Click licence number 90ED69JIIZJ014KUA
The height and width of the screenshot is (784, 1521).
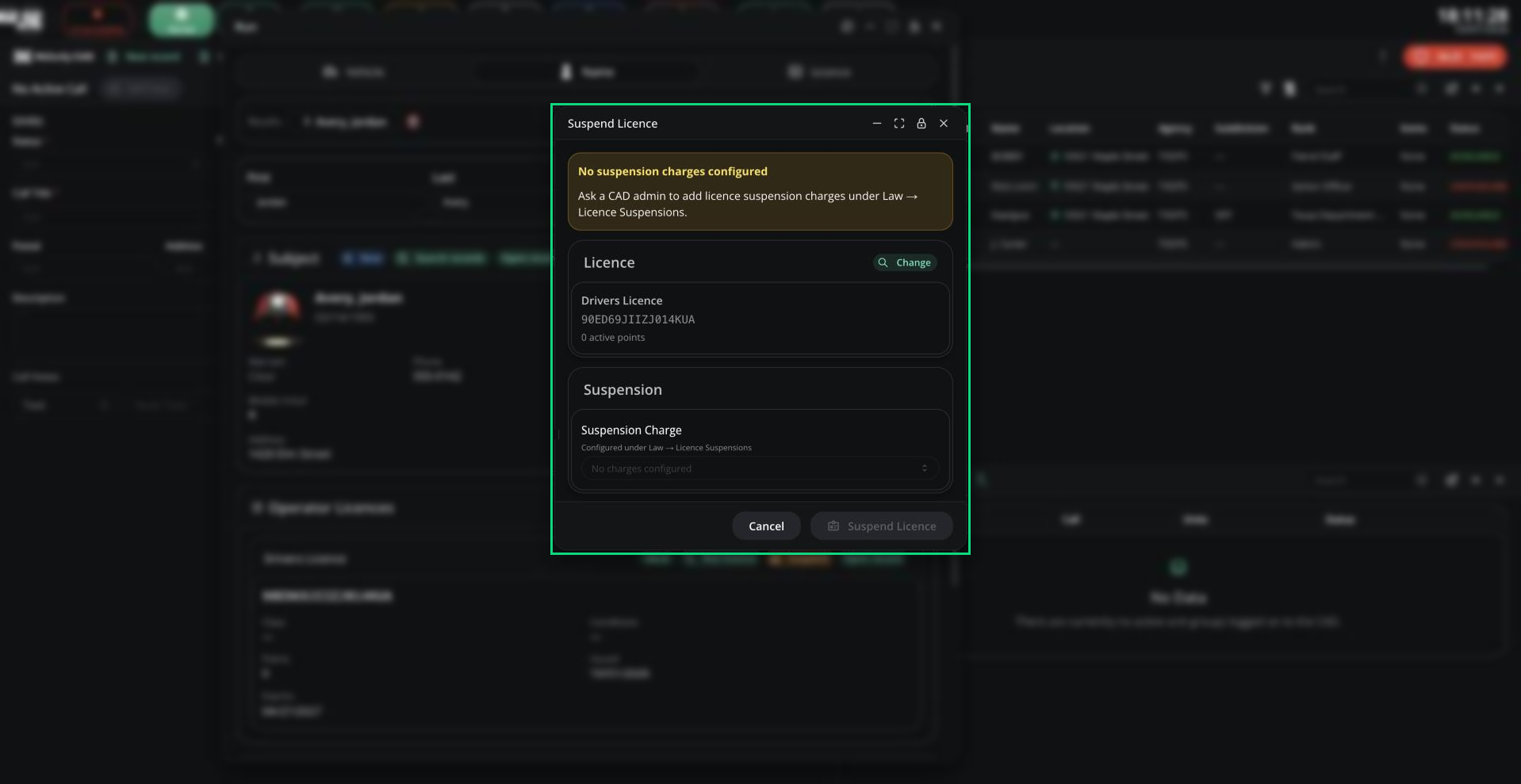tap(638, 319)
